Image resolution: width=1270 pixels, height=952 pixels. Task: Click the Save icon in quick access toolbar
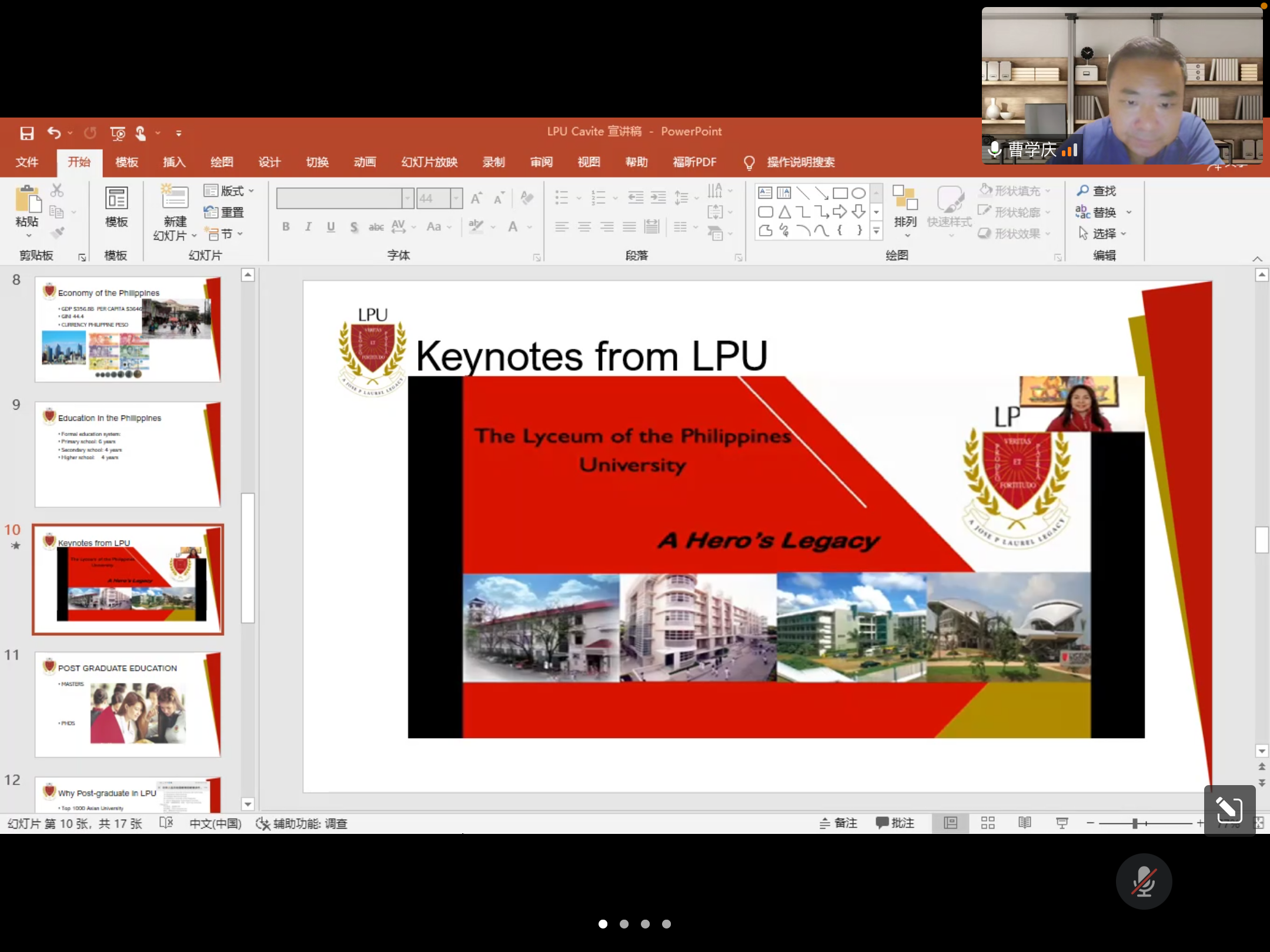(27, 133)
